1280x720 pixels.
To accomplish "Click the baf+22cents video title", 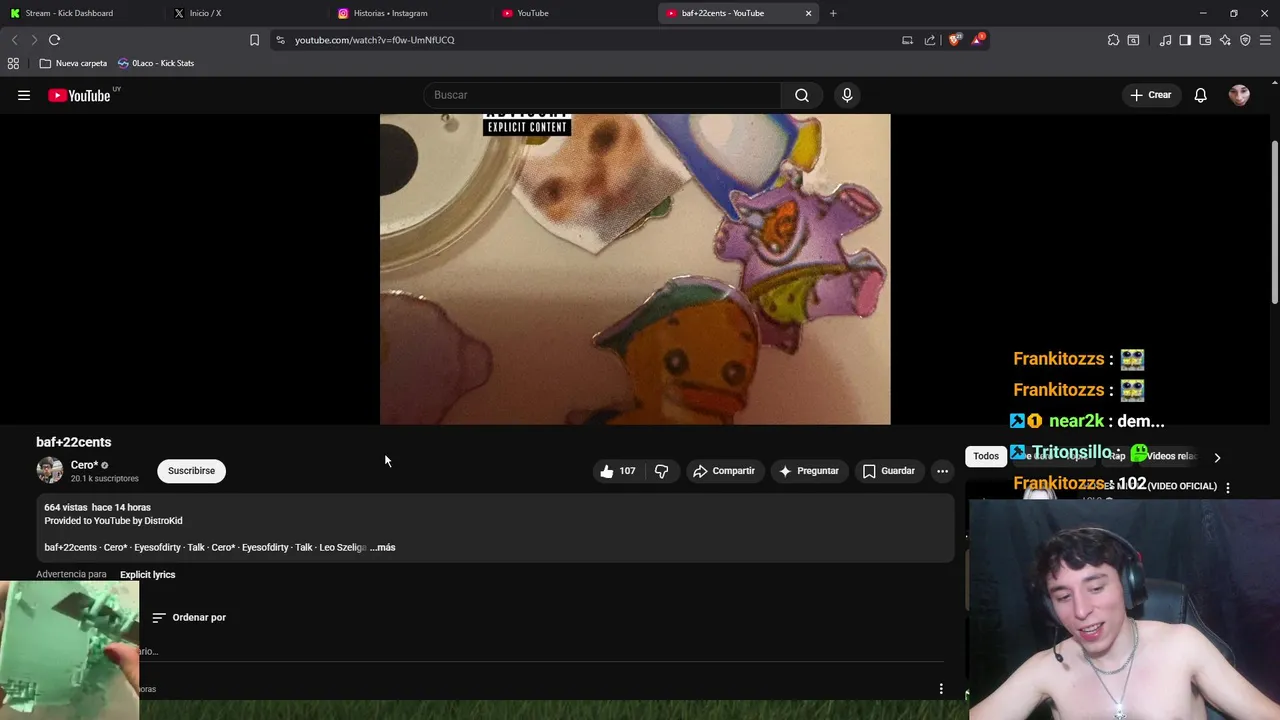I will coord(74,442).
